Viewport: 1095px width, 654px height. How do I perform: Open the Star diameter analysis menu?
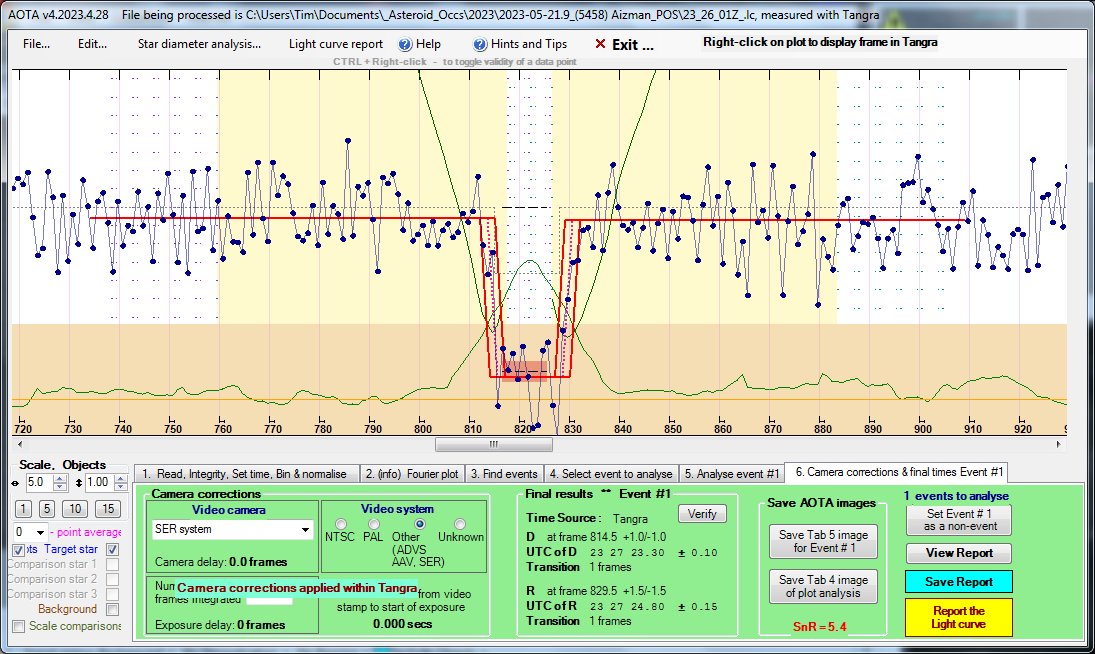[x=199, y=44]
